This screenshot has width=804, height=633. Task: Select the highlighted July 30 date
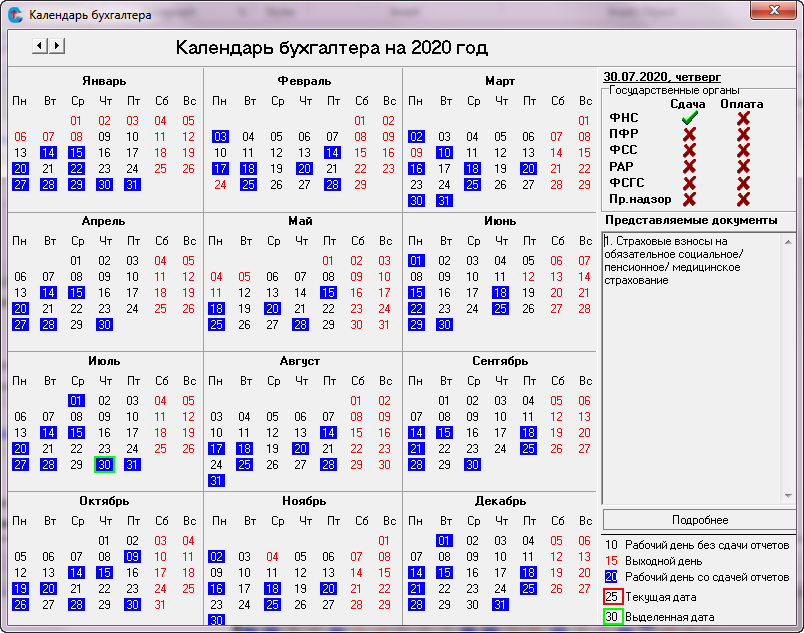[x=104, y=464]
